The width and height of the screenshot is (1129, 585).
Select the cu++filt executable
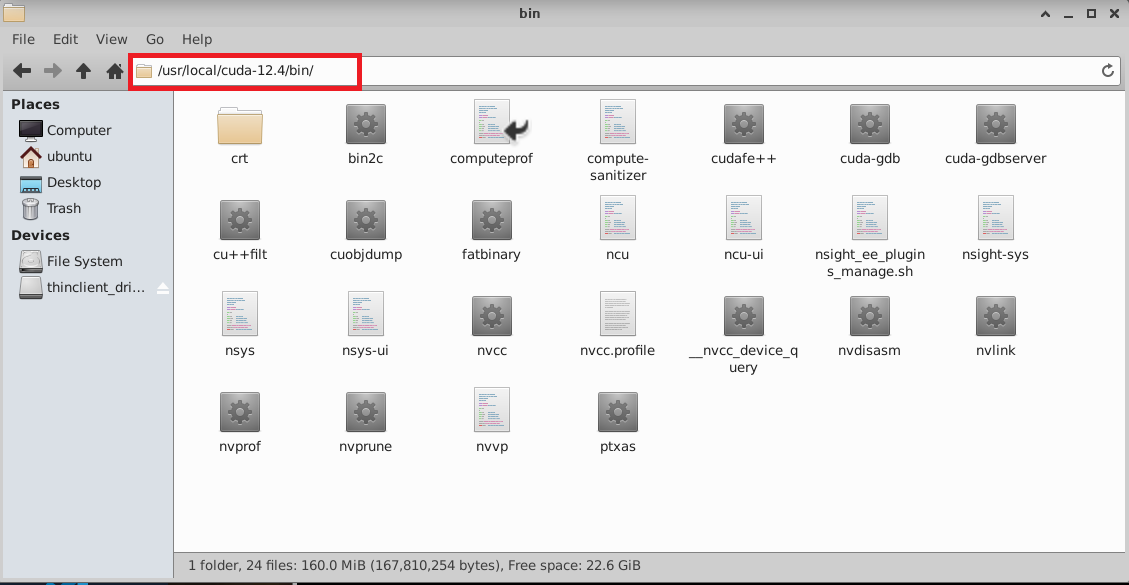(240, 220)
